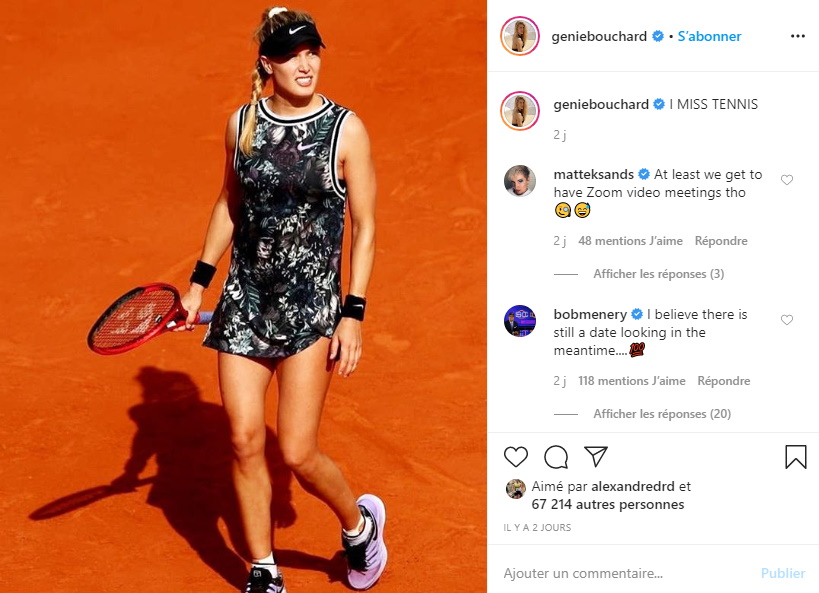
Task: Like the post with the heart icon
Action: pyautogui.click(x=516, y=457)
